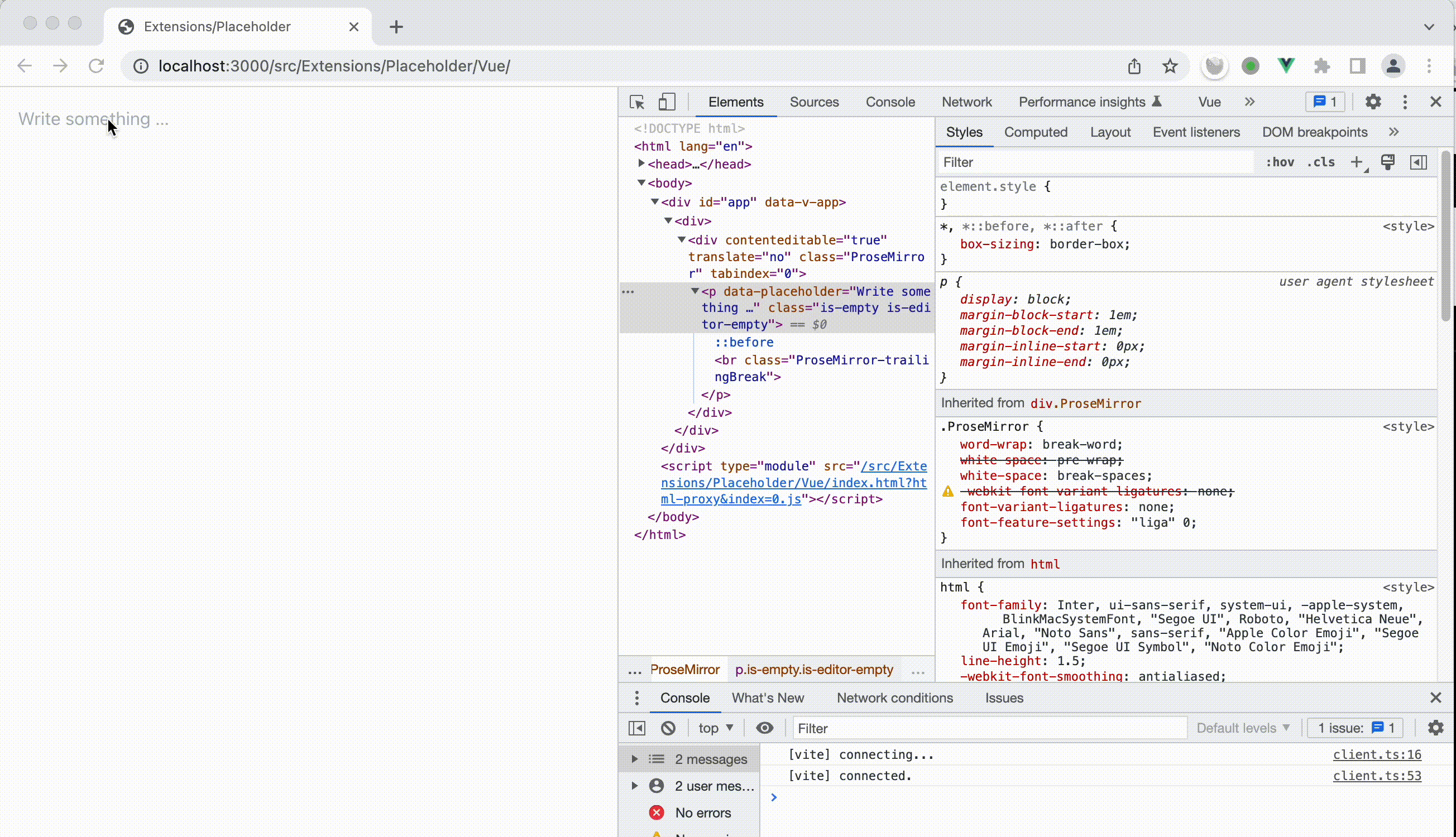The image size is (1456, 837).
Task: Bookmark this page with the star
Action: pyautogui.click(x=1170, y=66)
